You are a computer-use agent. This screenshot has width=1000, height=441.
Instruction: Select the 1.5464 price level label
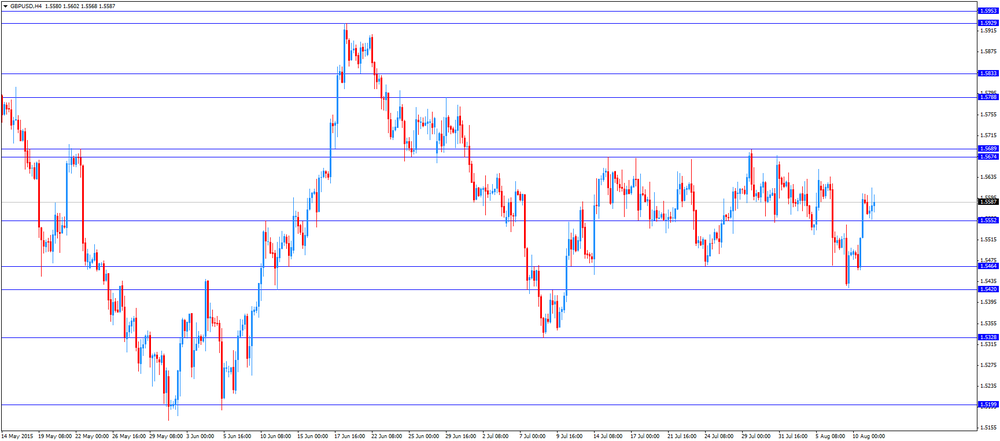(987, 266)
